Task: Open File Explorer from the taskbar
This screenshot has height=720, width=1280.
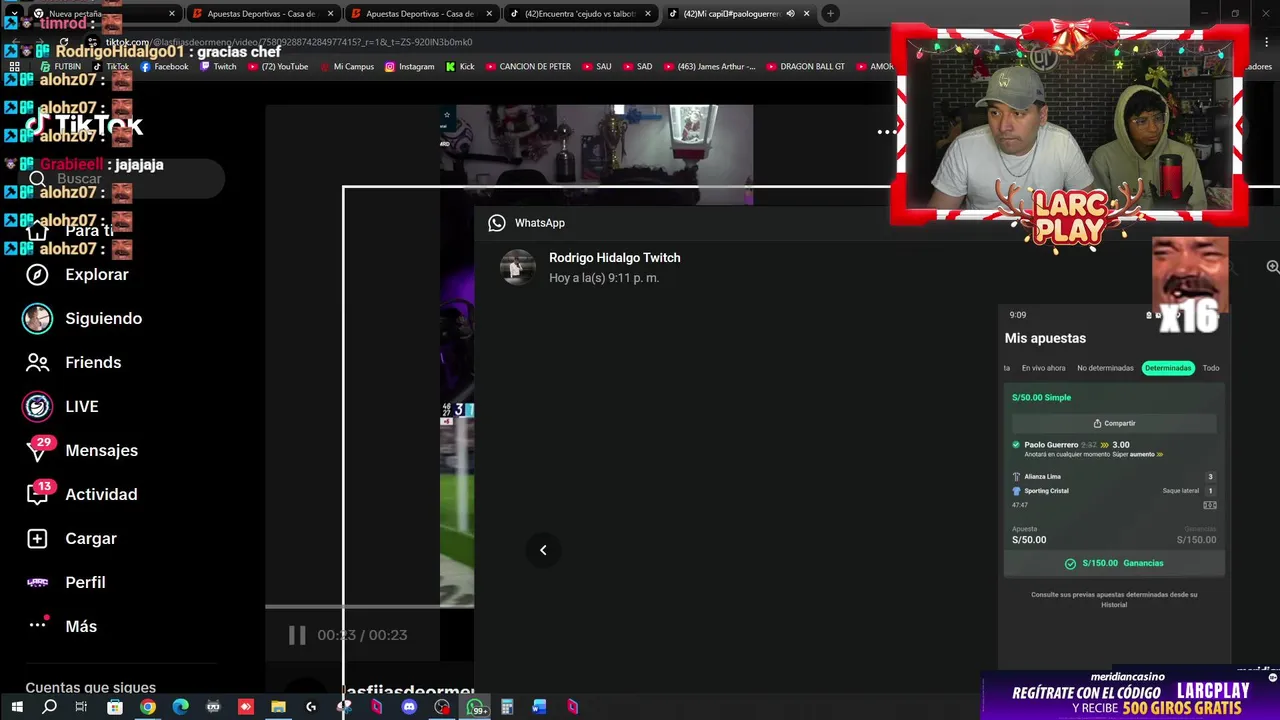Action: coord(278,707)
